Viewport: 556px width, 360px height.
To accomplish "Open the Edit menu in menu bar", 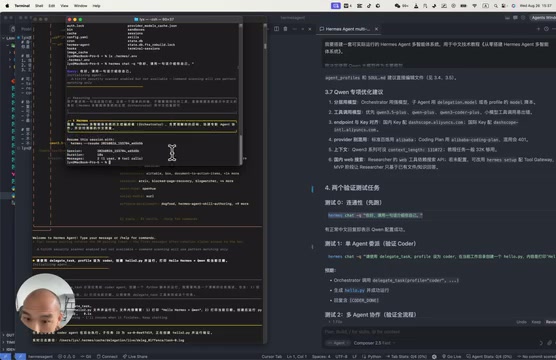I will tap(52, 6).
